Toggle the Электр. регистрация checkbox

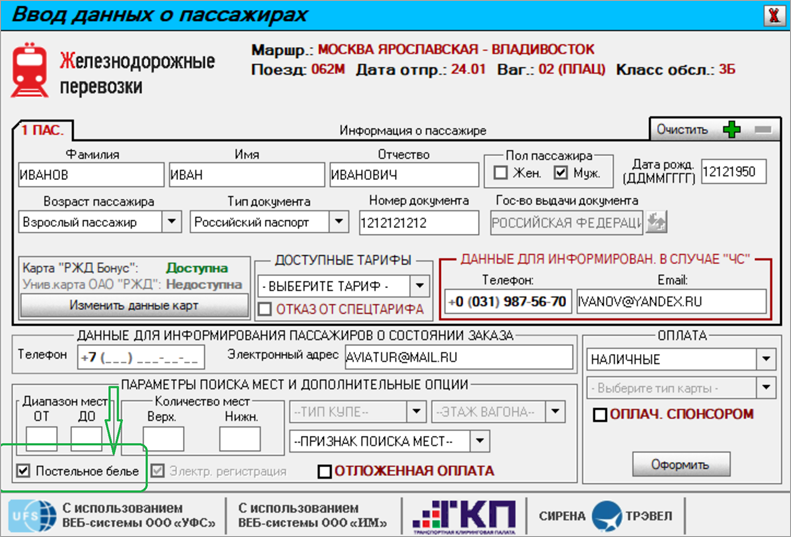(x=158, y=470)
